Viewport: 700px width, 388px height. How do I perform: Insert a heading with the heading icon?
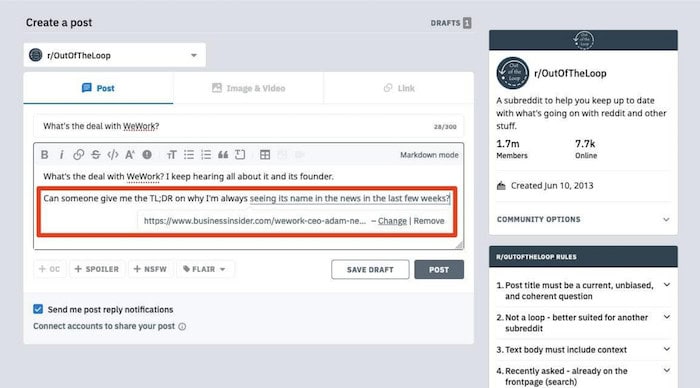171,155
